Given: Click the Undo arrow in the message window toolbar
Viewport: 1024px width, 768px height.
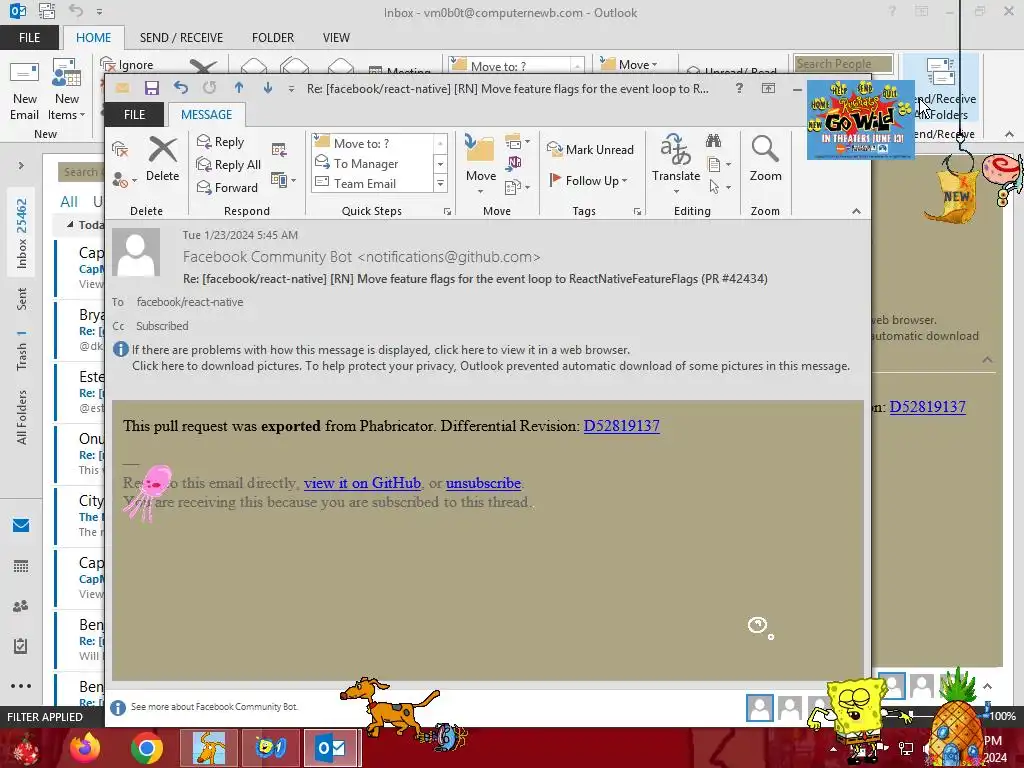Looking at the screenshot, I should 181,88.
